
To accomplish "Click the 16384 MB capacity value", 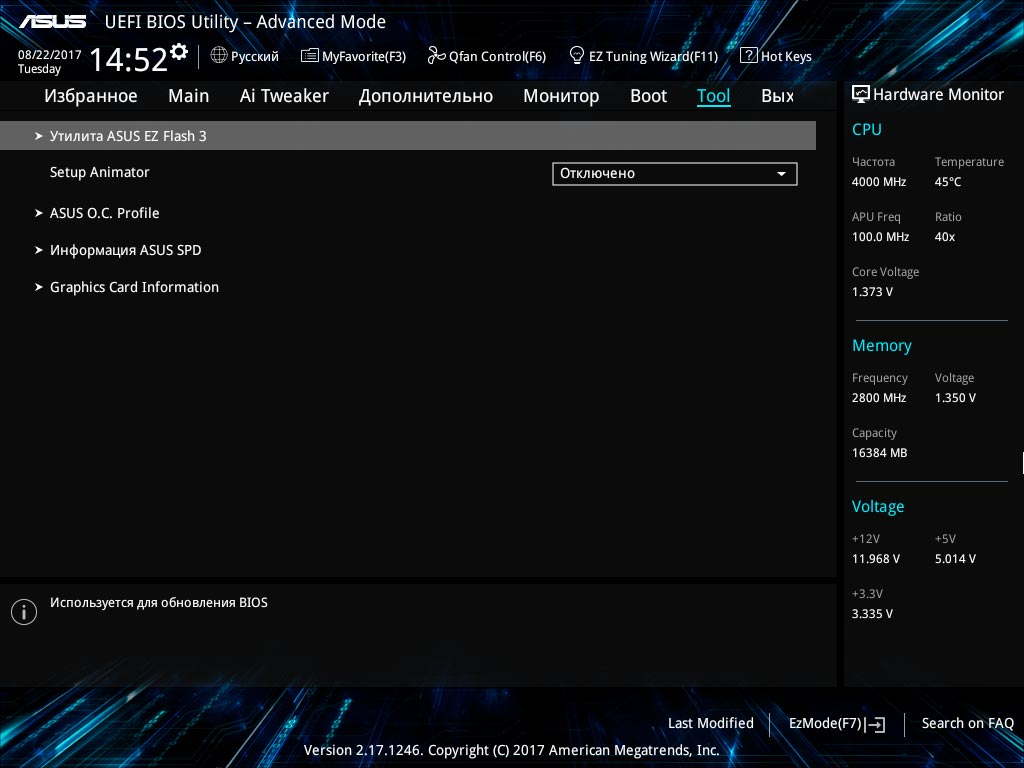I will click(x=880, y=453).
